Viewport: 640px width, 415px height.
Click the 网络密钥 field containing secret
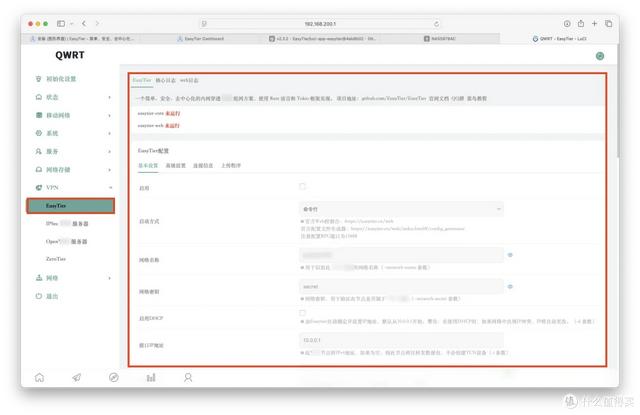(401, 286)
